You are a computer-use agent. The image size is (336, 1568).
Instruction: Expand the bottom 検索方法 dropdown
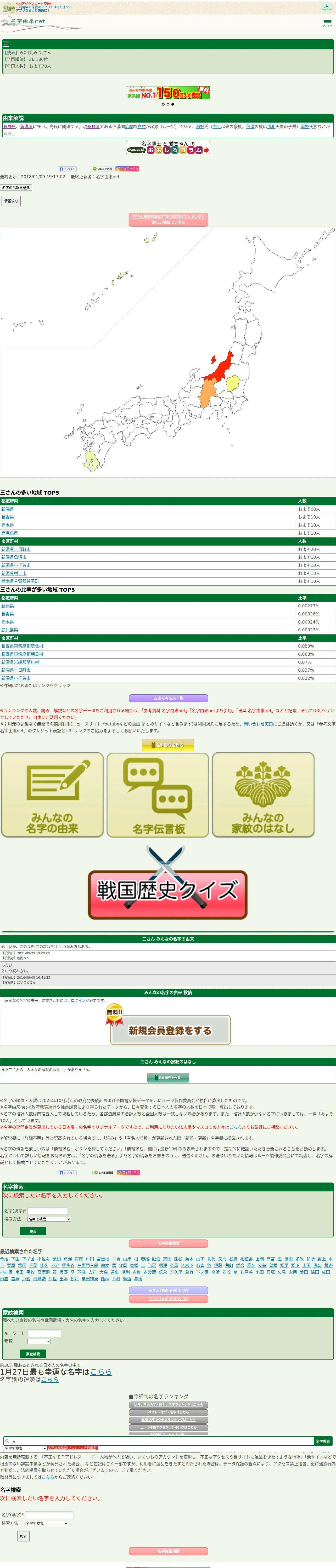tap(46, 1523)
